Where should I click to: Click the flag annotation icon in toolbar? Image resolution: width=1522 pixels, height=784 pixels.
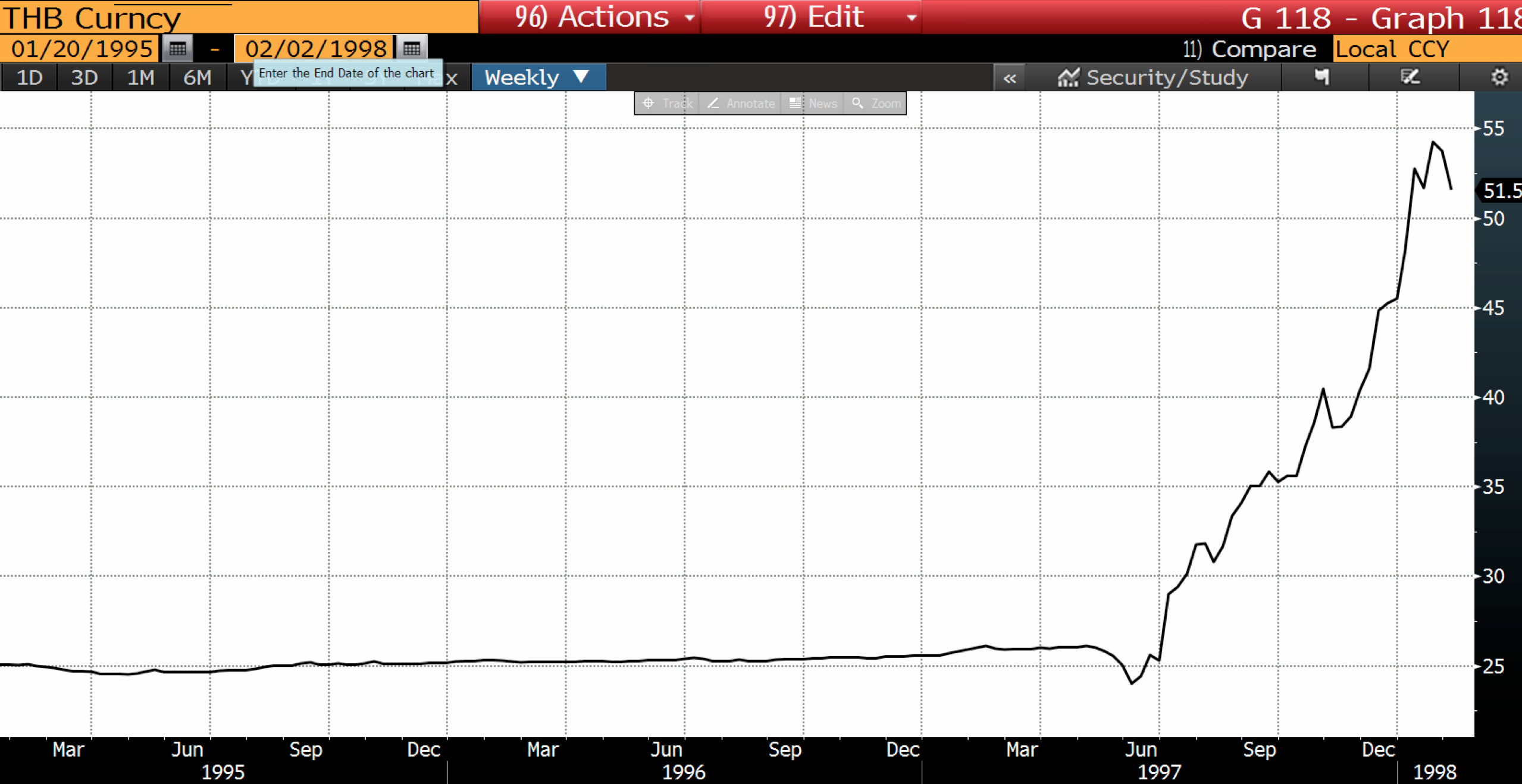coord(1321,77)
